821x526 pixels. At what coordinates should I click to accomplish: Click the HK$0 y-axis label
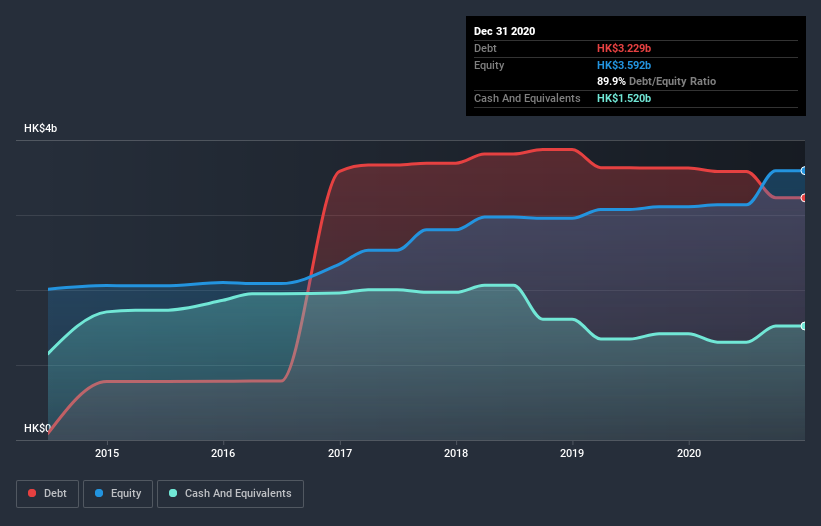click(37, 429)
